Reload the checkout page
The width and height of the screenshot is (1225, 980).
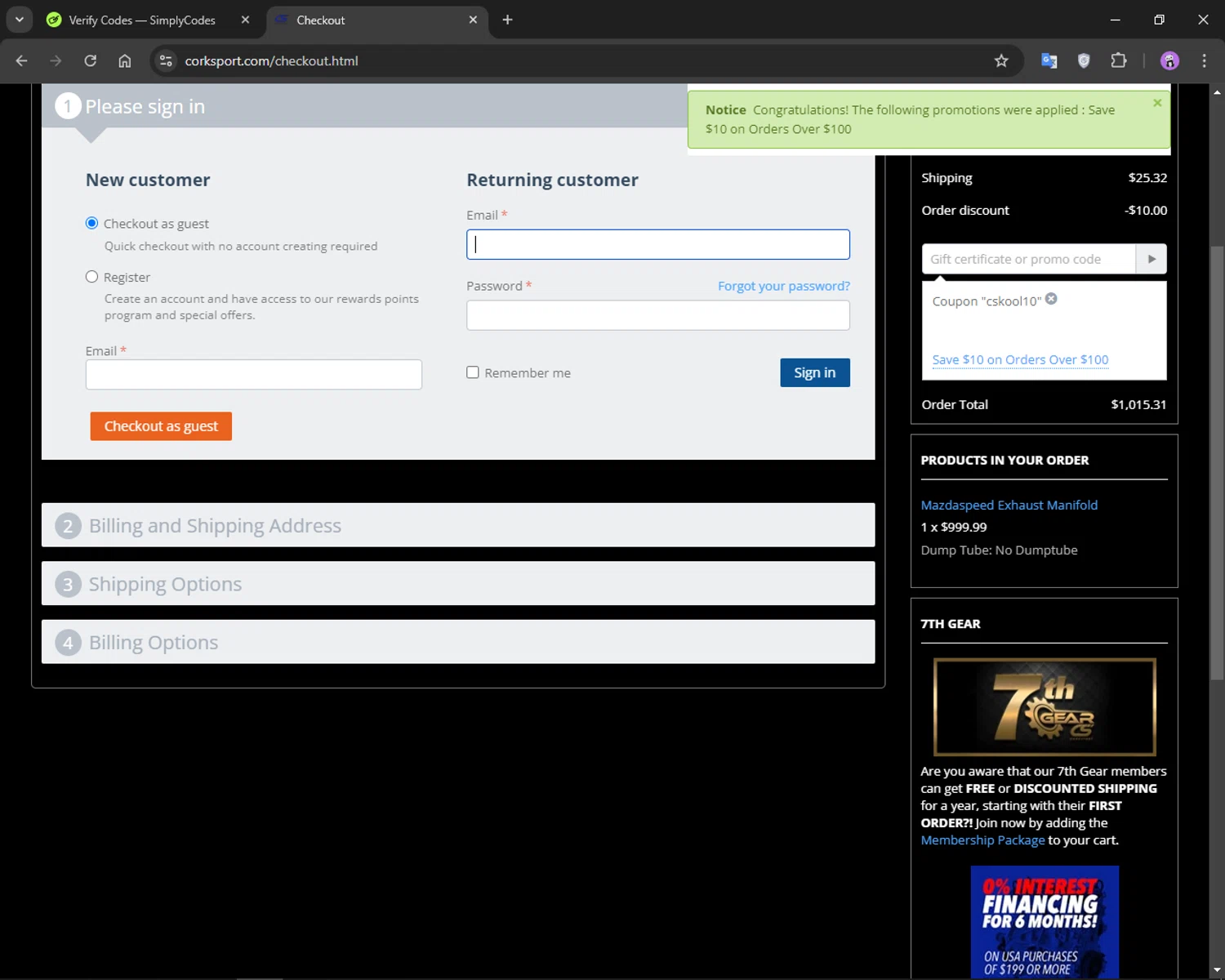click(x=90, y=60)
